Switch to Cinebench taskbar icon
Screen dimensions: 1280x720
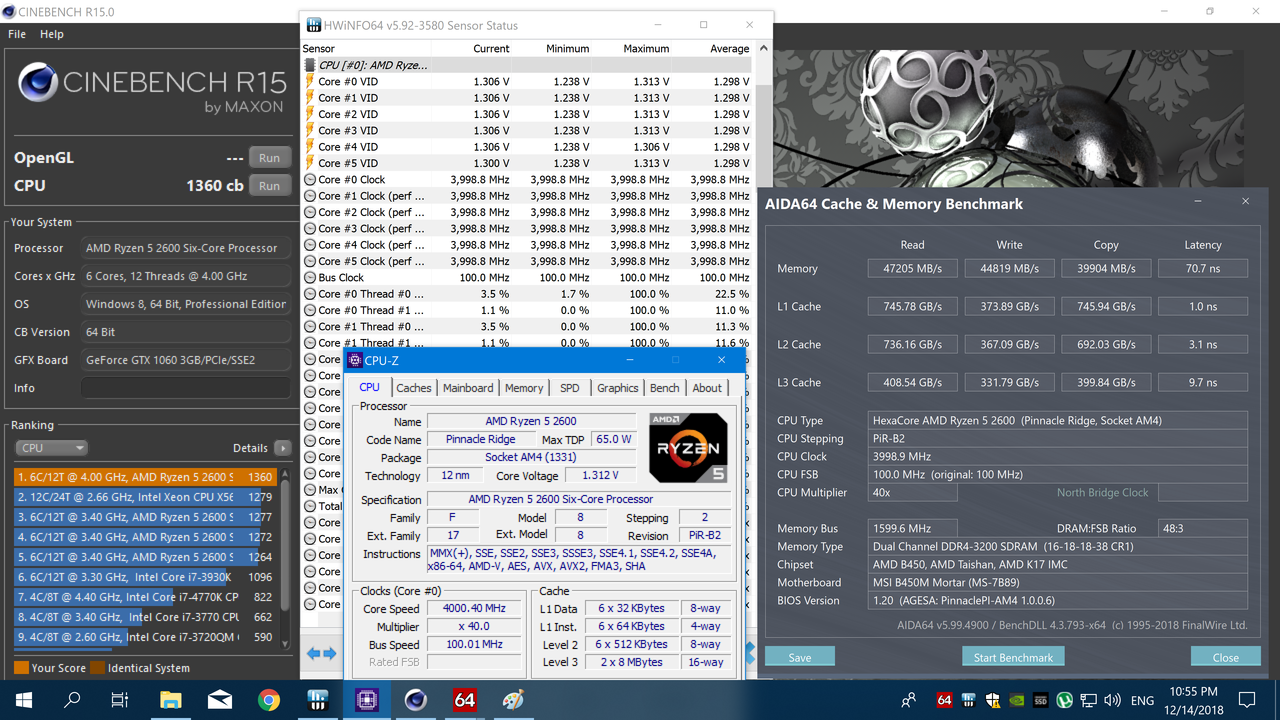point(415,700)
